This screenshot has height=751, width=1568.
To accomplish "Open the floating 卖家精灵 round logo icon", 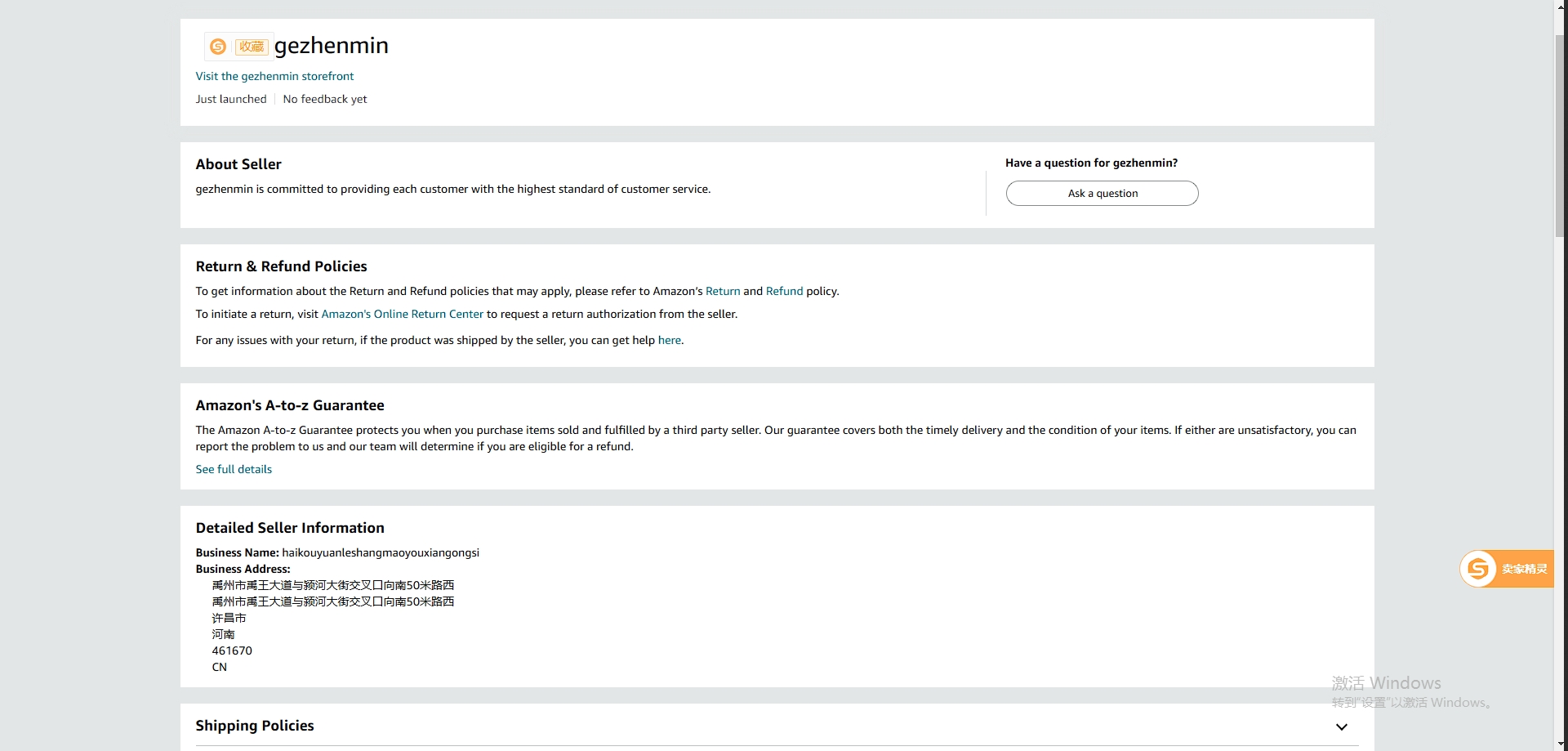I will (x=1478, y=569).
